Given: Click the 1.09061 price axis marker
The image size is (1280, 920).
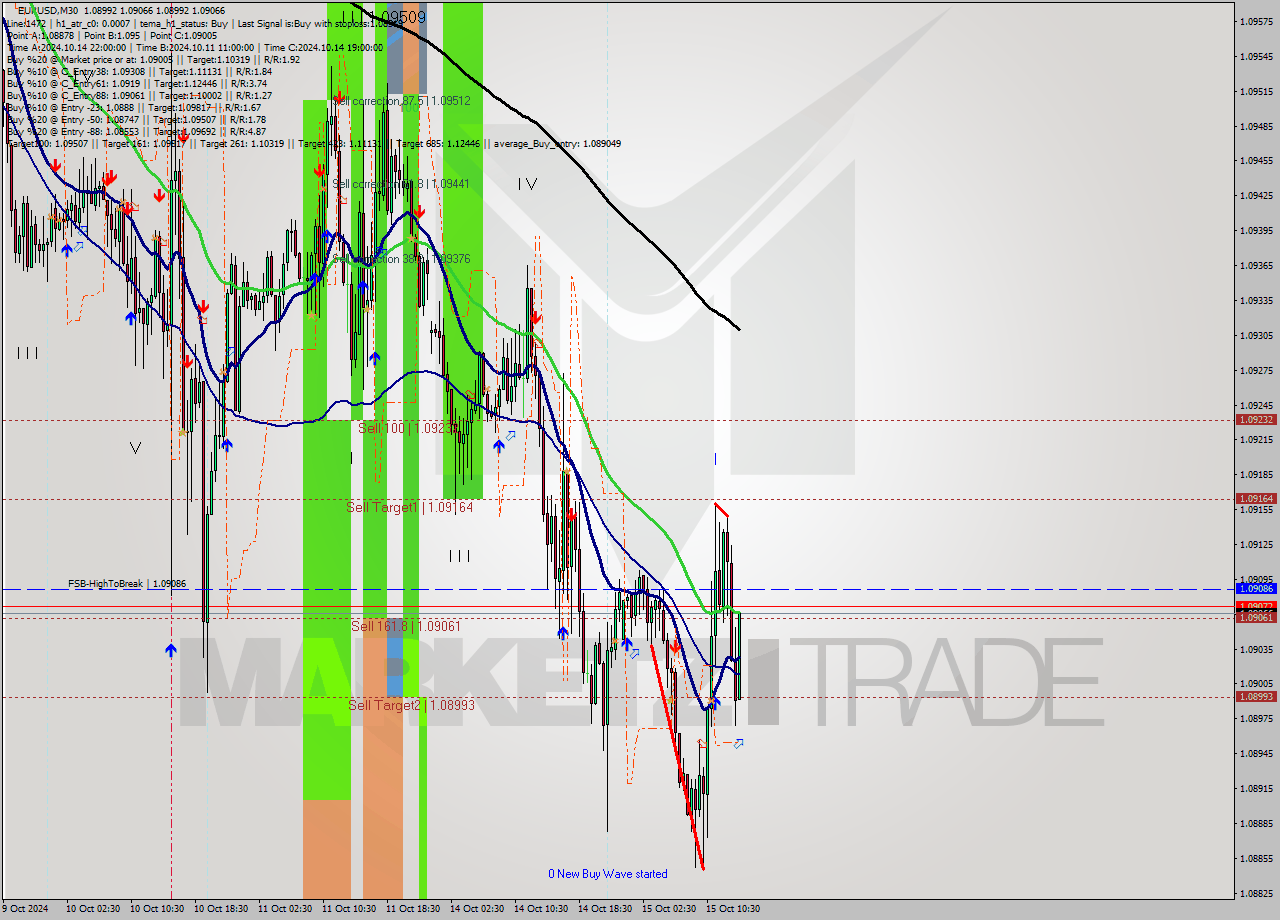Looking at the screenshot, I should [1256, 618].
